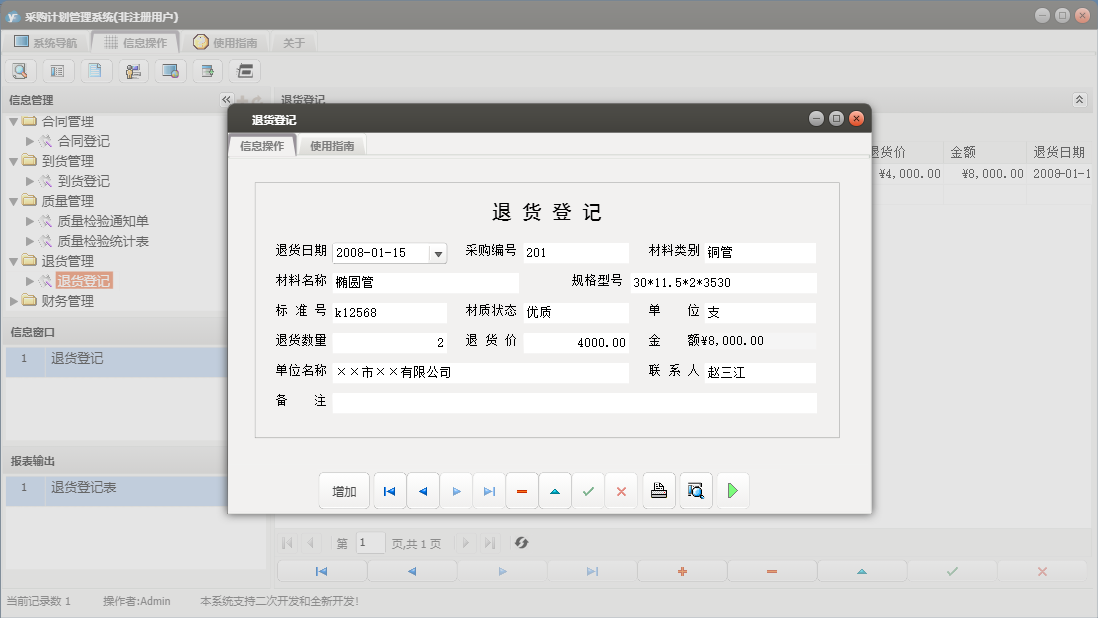Click the refresh icon in the pagination bar
This screenshot has width=1098, height=618.
coord(521,543)
